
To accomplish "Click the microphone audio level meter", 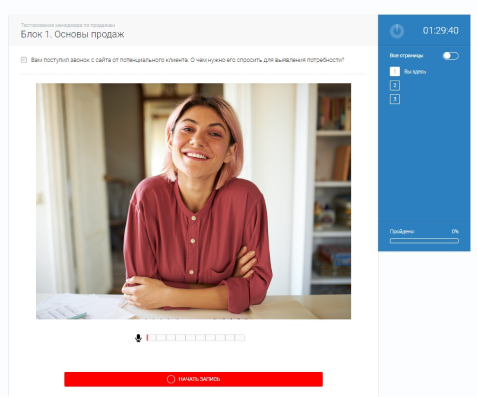I will tap(195, 338).
